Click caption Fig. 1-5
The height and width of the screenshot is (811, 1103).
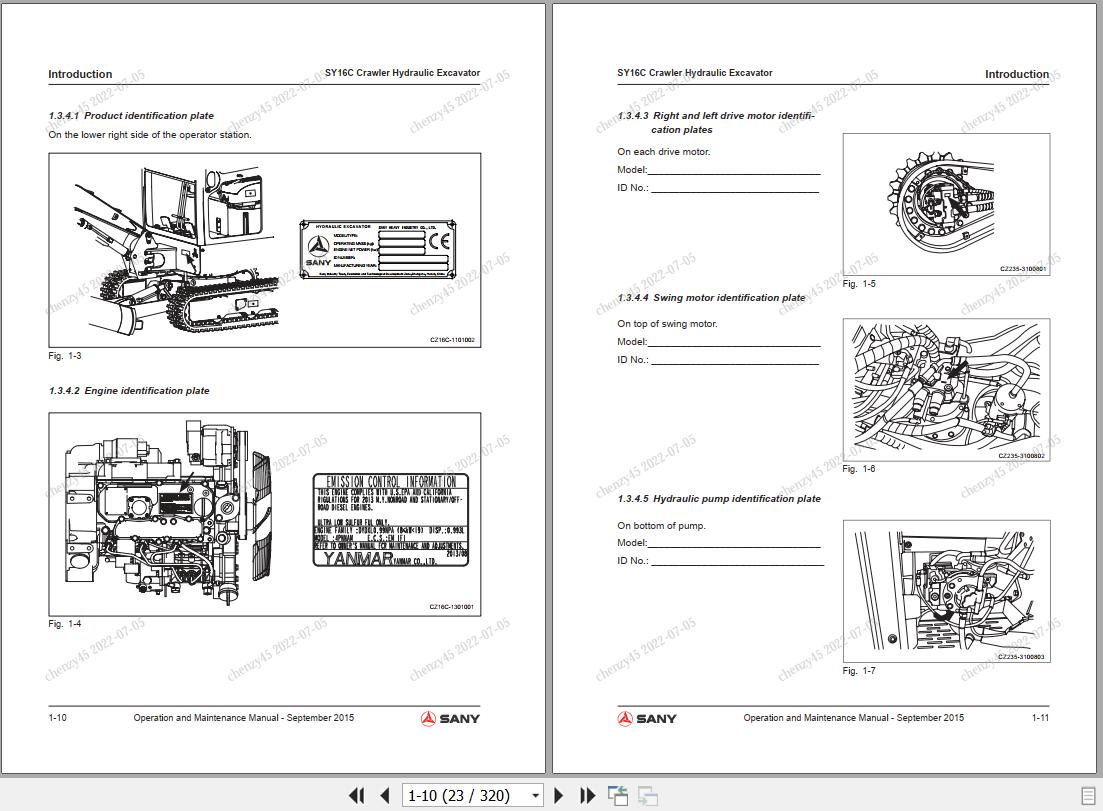tap(859, 283)
